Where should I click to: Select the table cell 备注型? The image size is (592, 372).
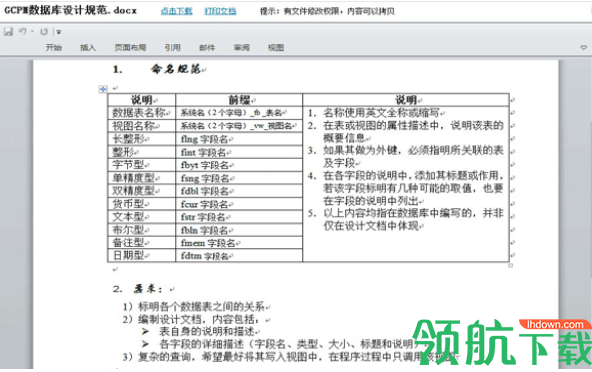pos(142,242)
